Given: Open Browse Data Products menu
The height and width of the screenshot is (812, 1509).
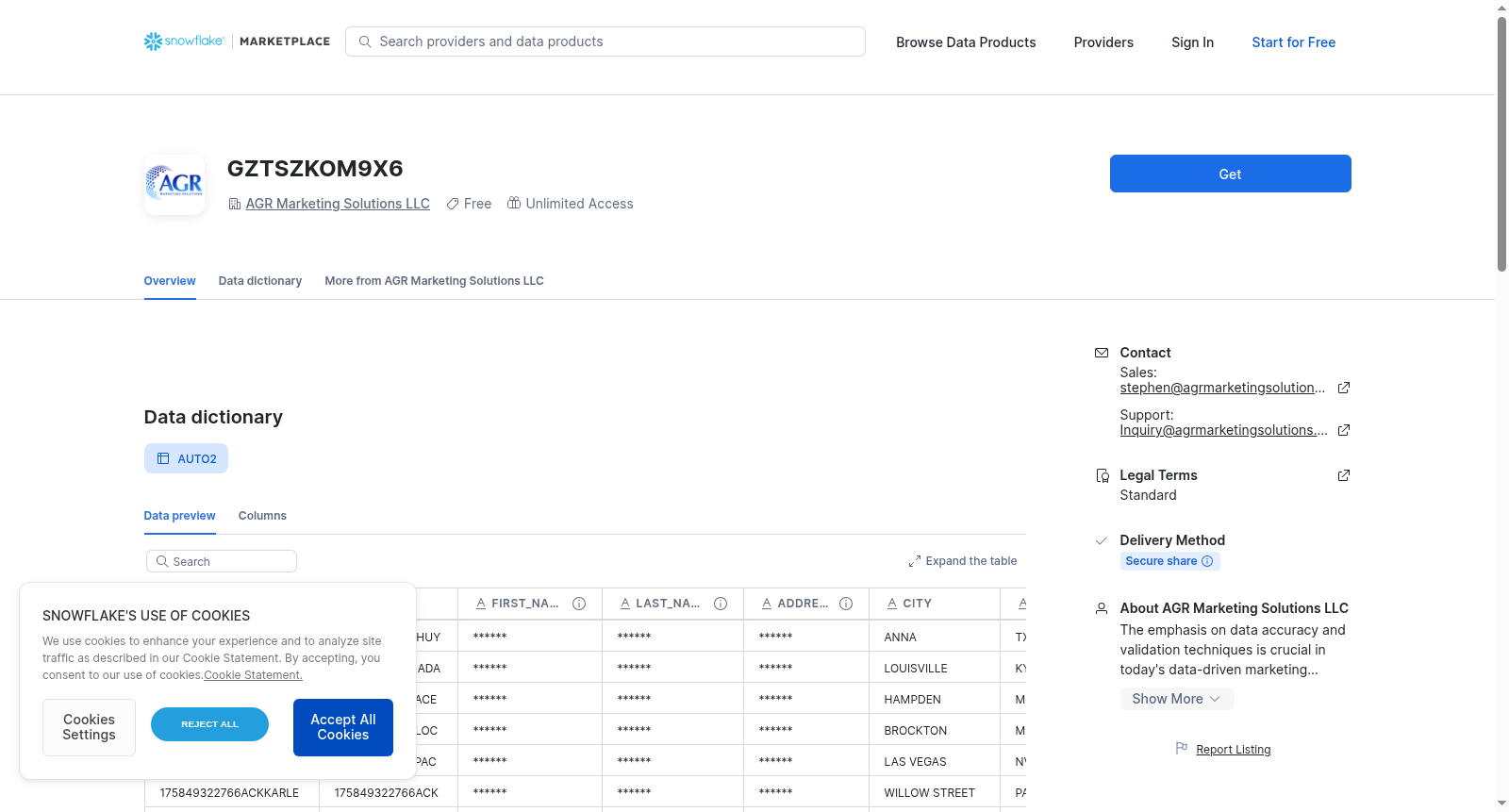Looking at the screenshot, I should tap(966, 42).
